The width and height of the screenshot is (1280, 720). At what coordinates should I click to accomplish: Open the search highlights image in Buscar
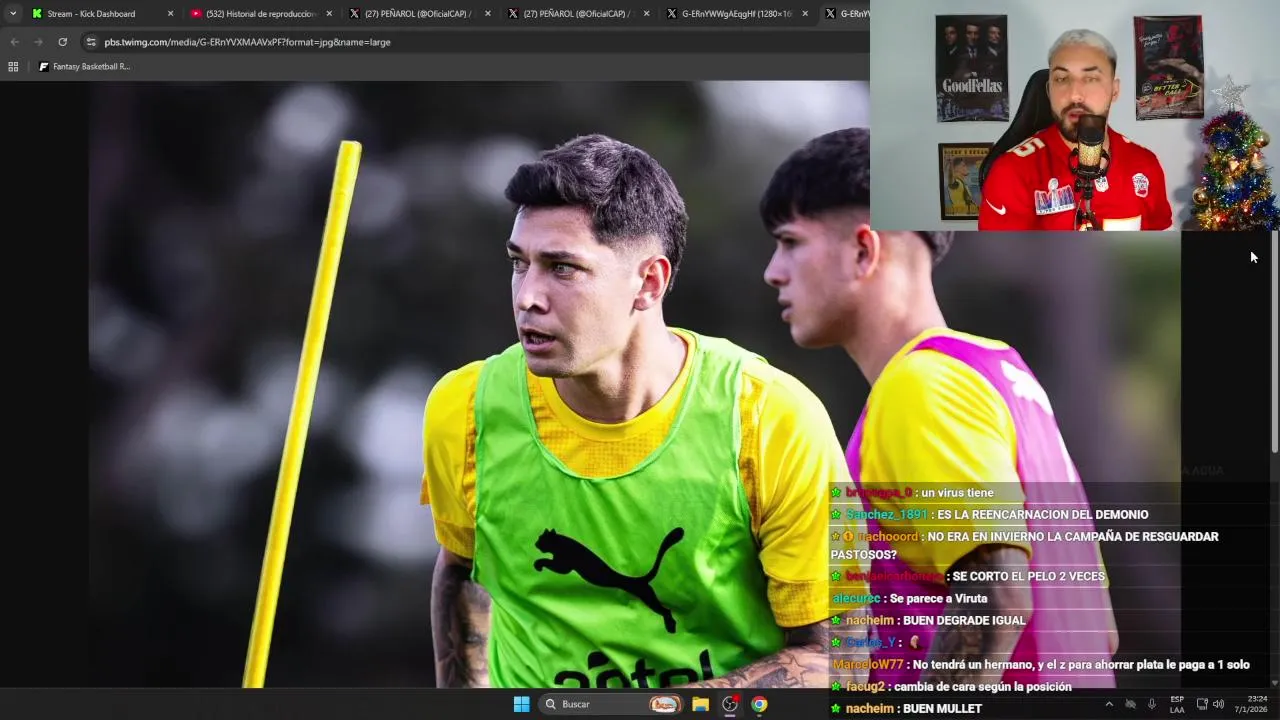pyautogui.click(x=664, y=704)
